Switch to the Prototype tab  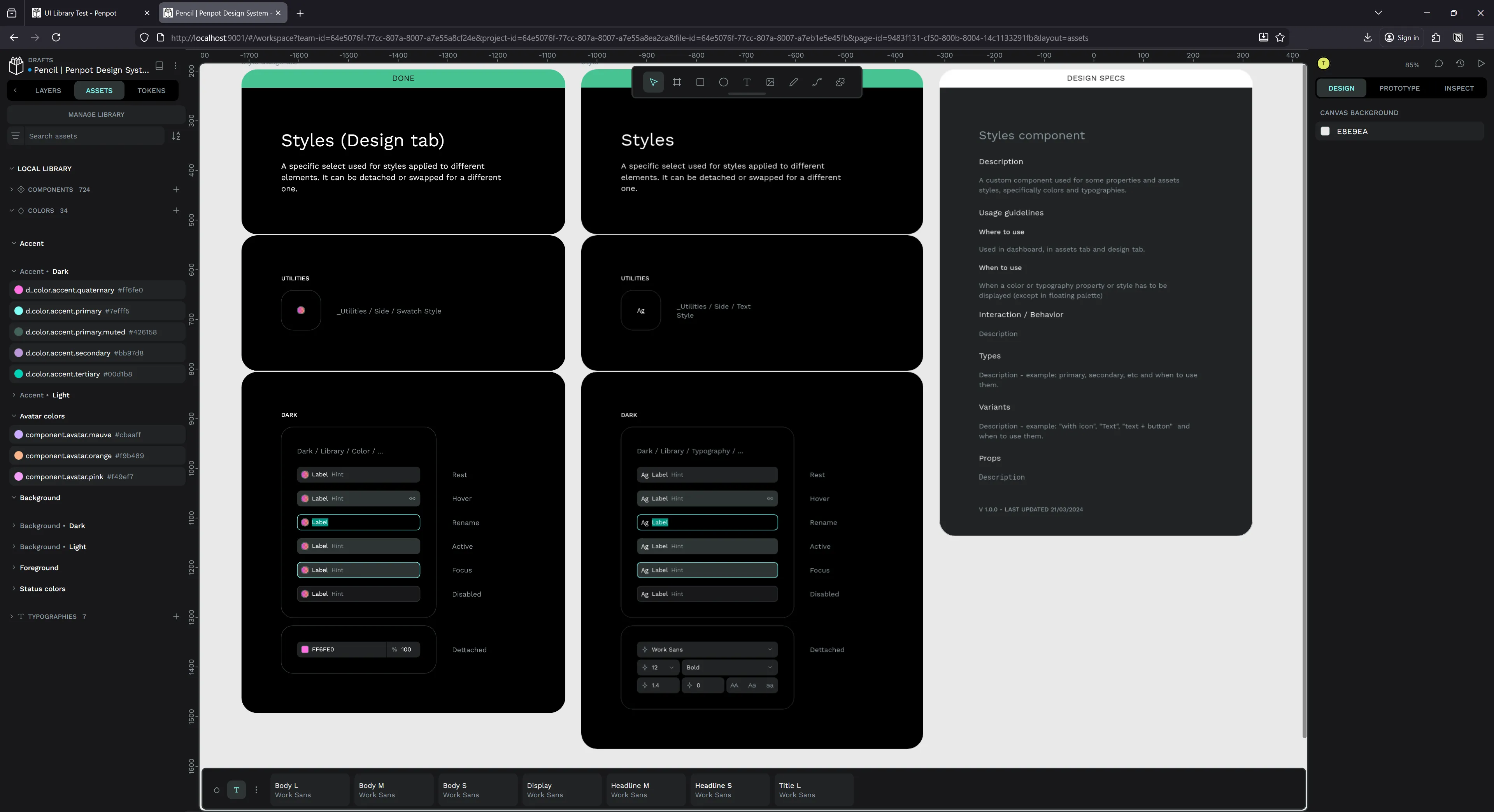(1399, 88)
